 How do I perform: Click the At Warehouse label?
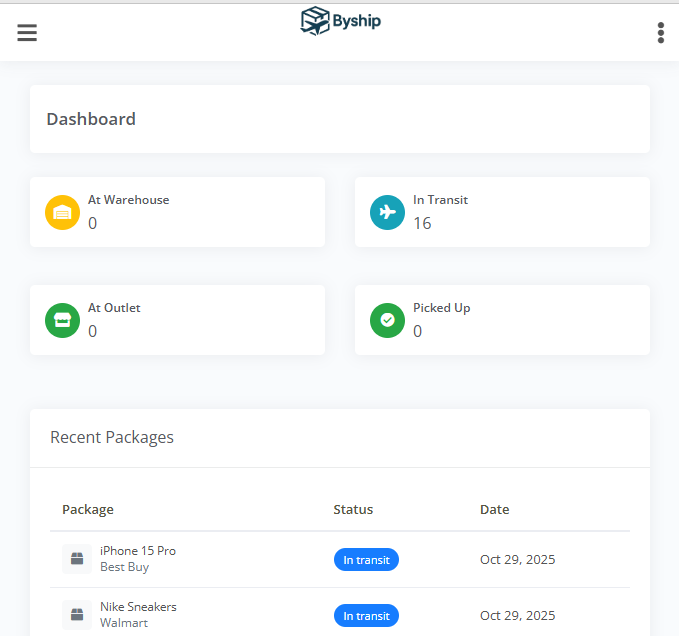[x=129, y=200]
